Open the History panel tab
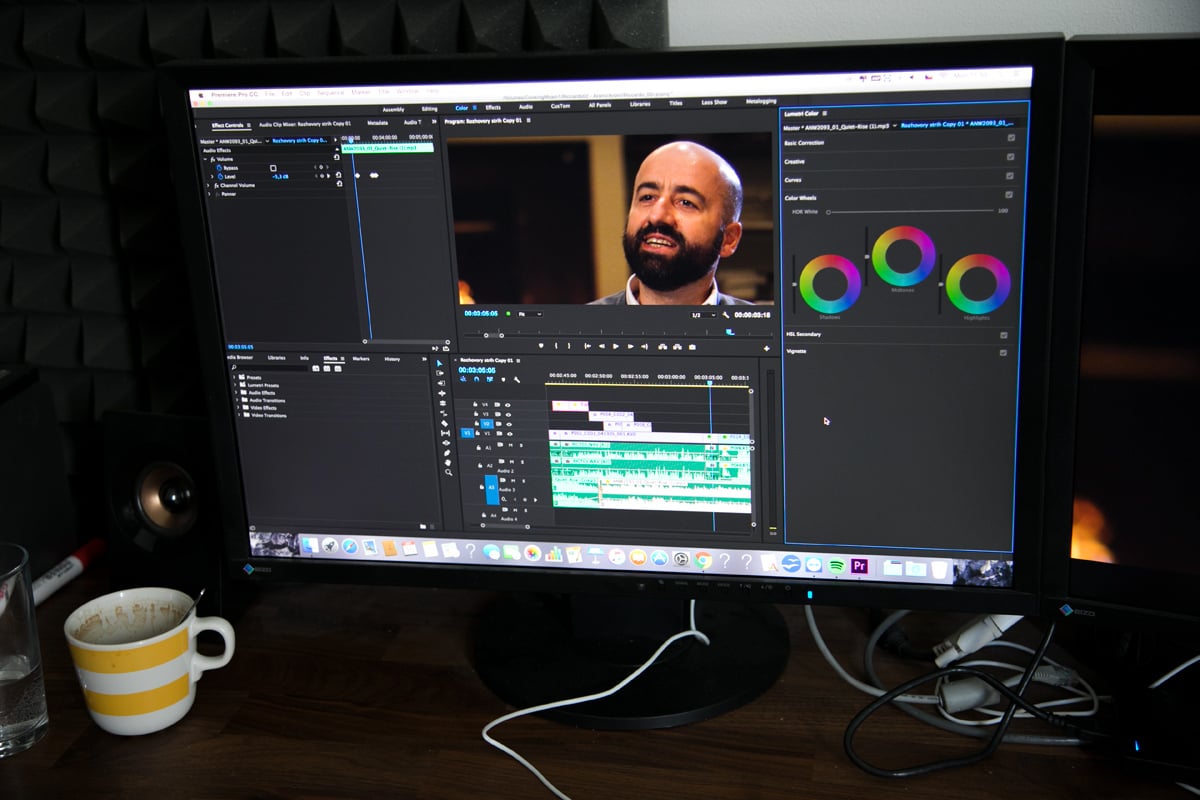Viewport: 1200px width, 800px height. 392,359
